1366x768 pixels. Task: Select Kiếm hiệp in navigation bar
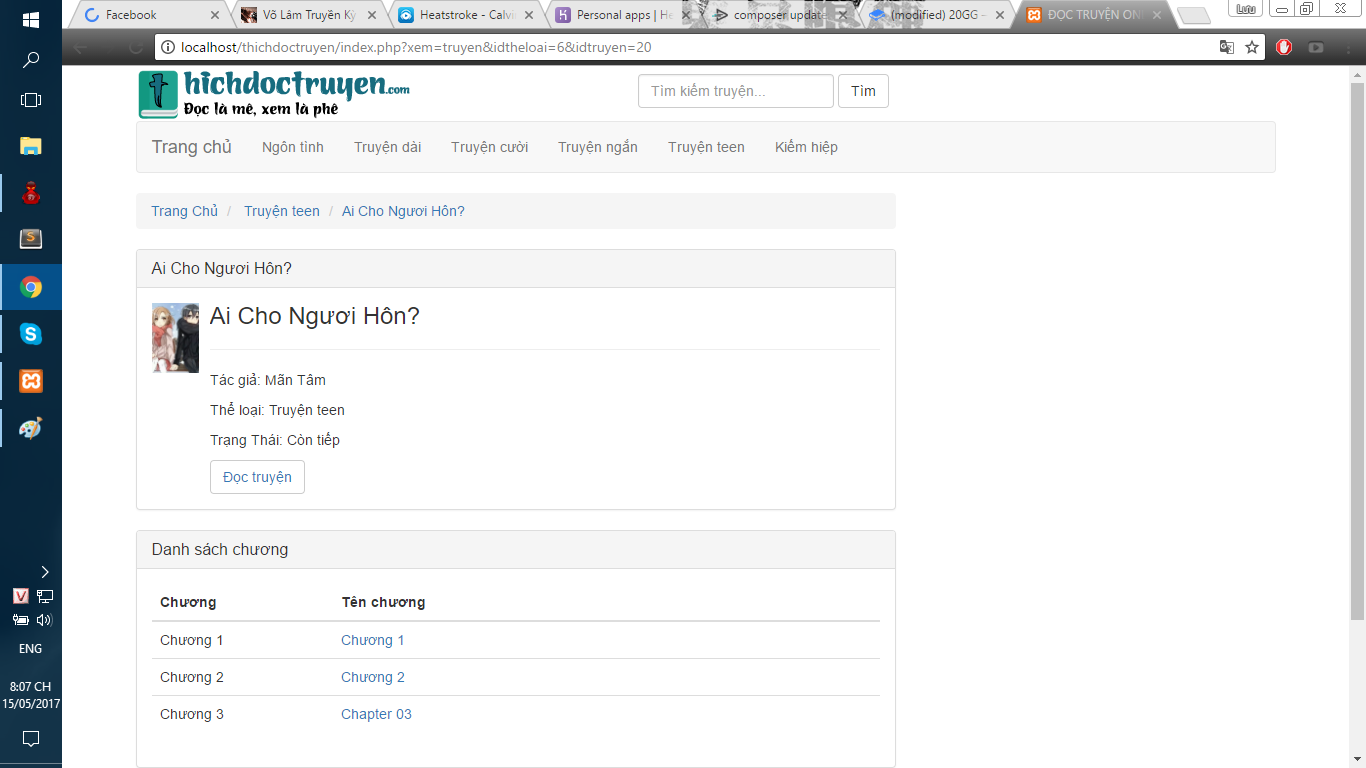[806, 147]
